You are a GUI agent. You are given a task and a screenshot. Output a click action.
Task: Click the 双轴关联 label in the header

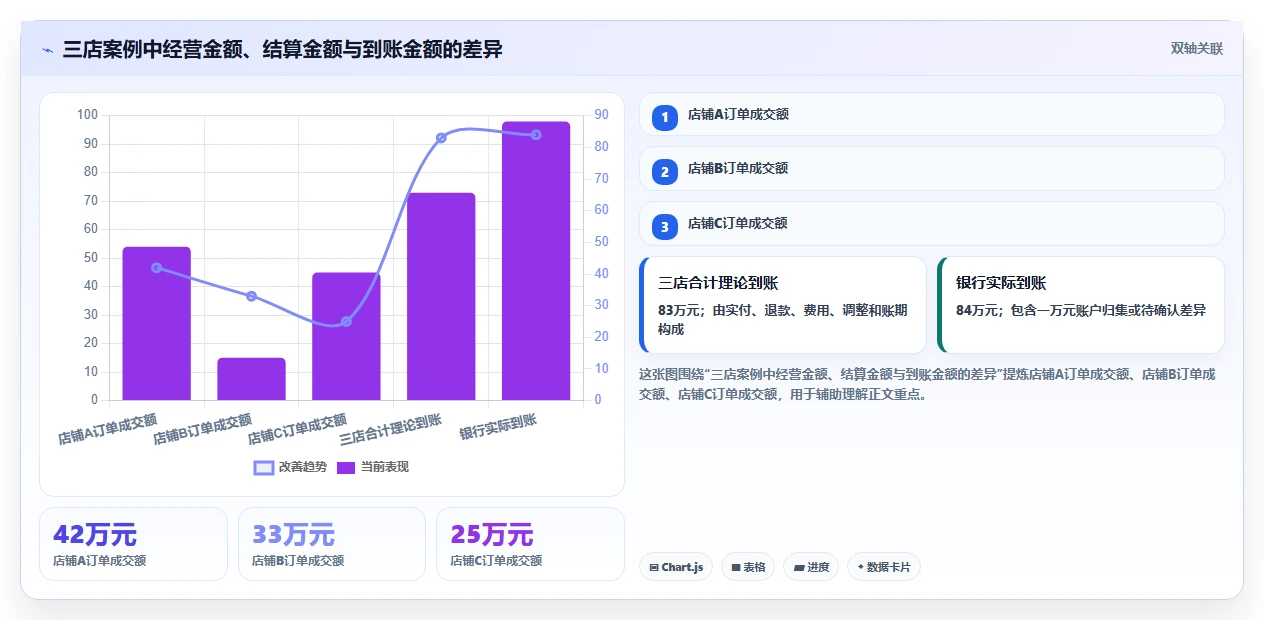(1197, 49)
